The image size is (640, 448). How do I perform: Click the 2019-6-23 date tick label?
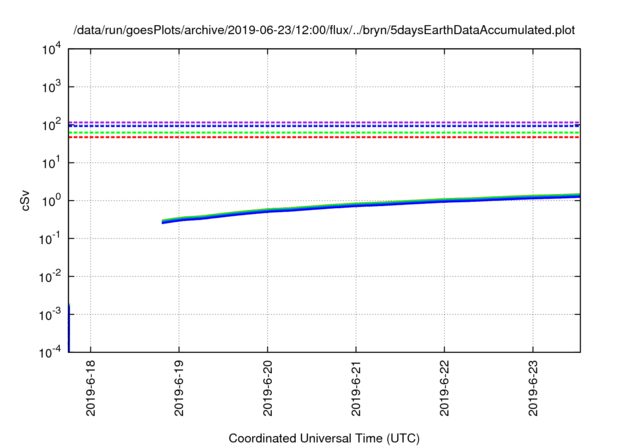click(533, 388)
